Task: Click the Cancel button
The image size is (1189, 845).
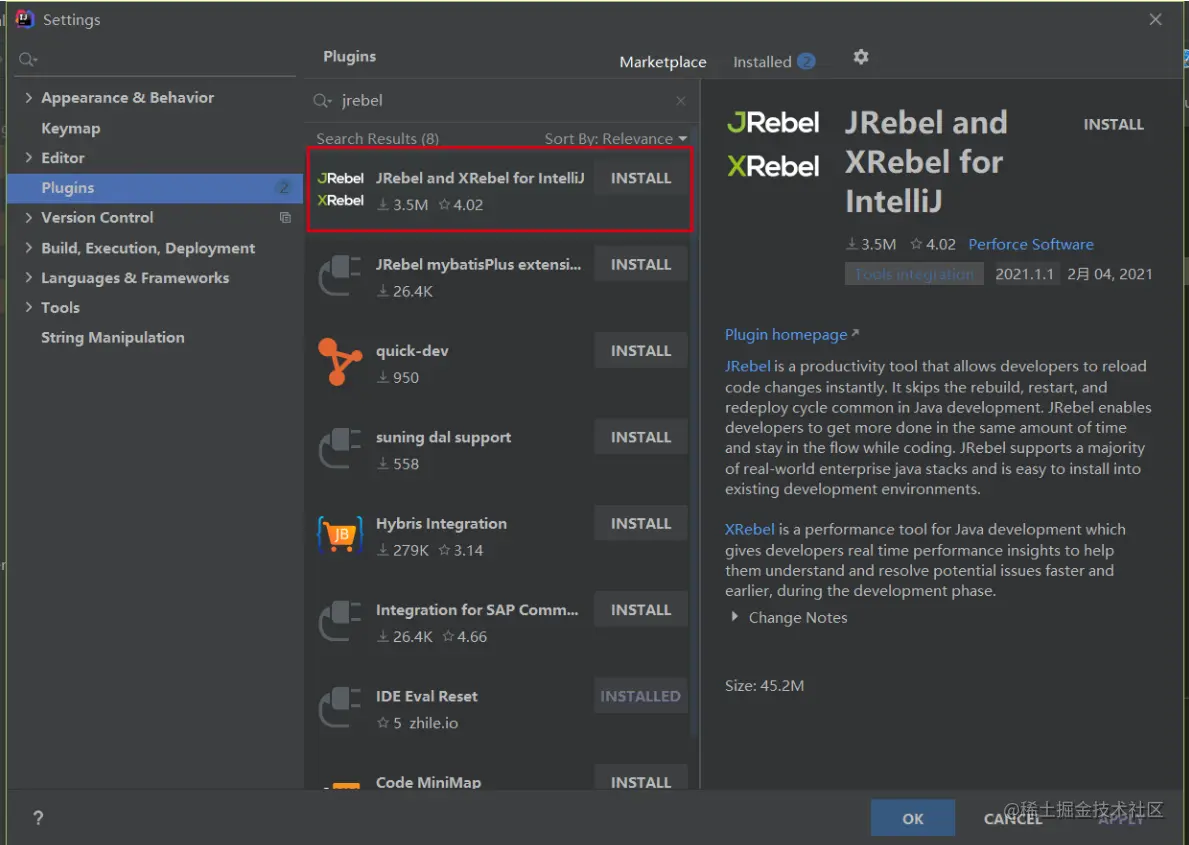Action: click(x=1012, y=818)
